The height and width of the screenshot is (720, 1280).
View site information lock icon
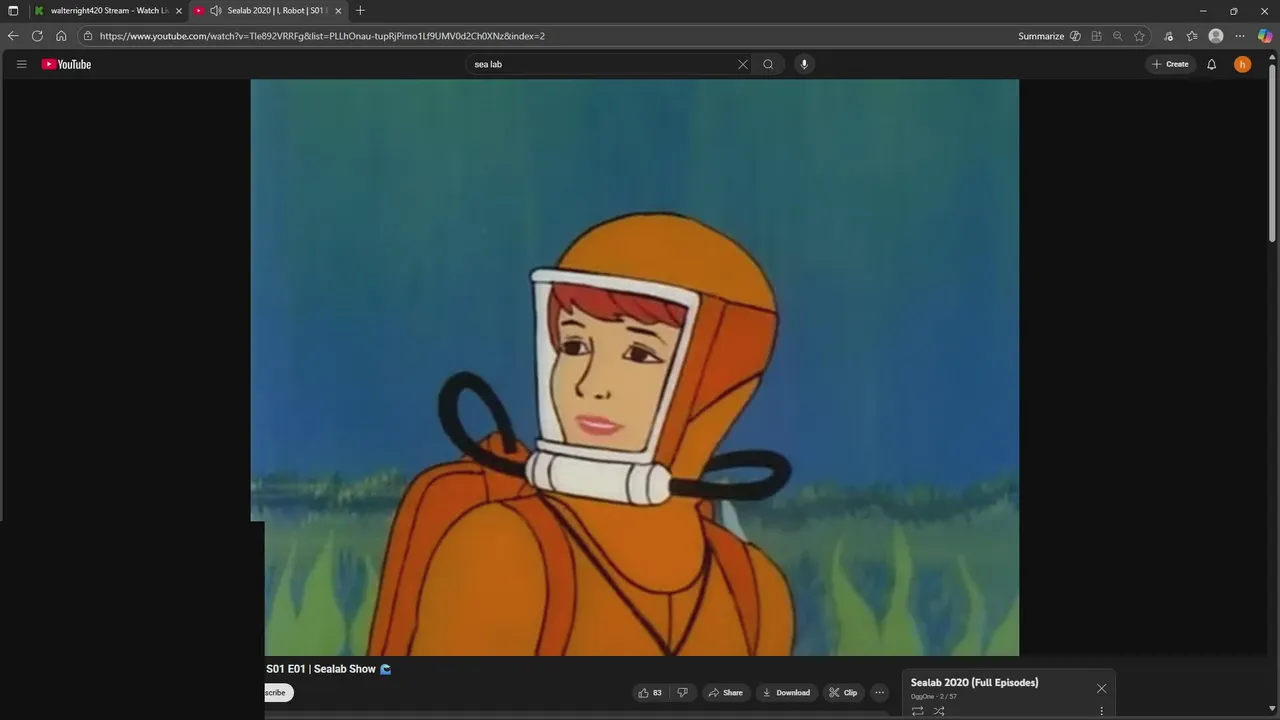click(x=88, y=36)
